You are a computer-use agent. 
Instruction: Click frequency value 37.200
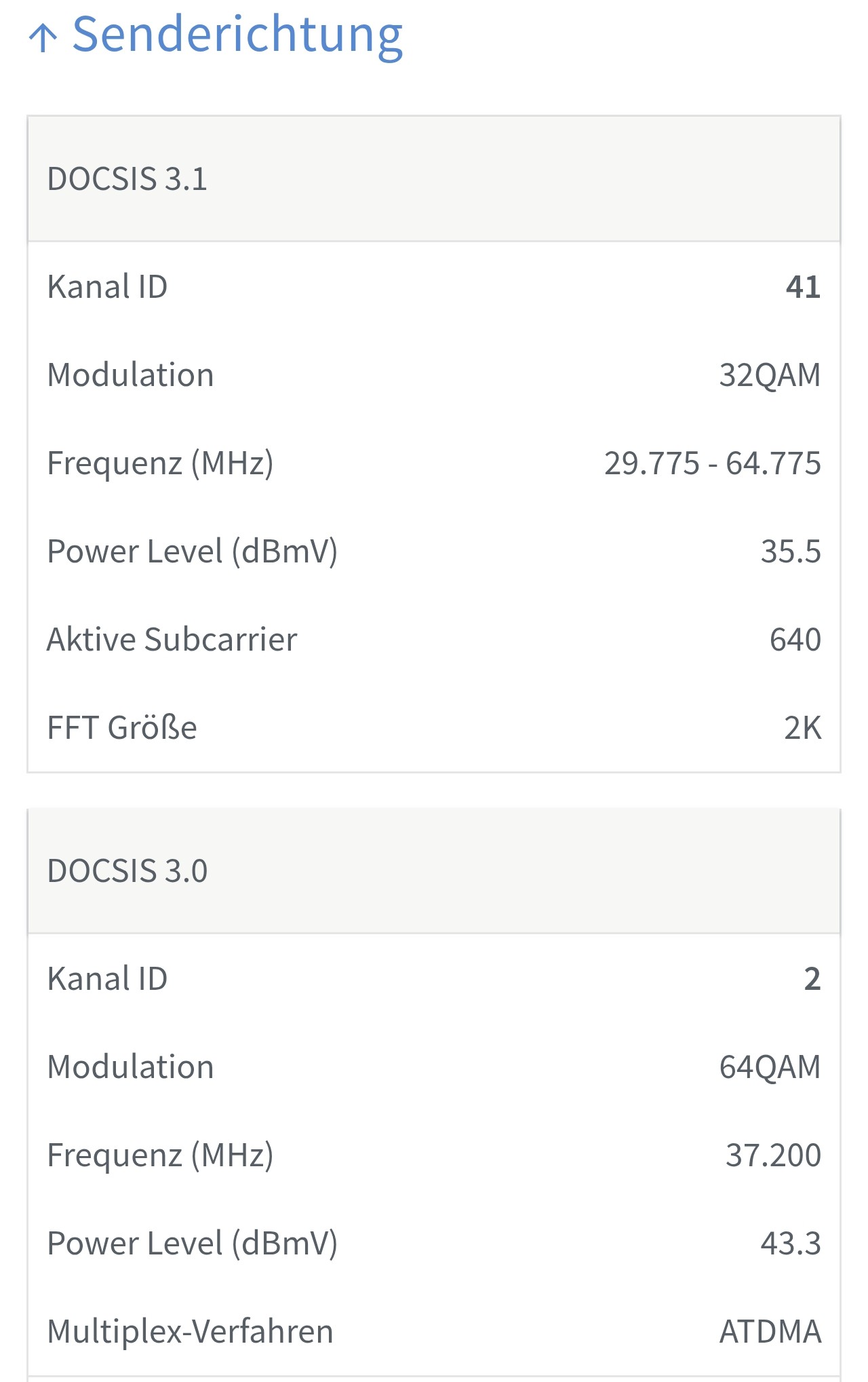coord(774,1155)
